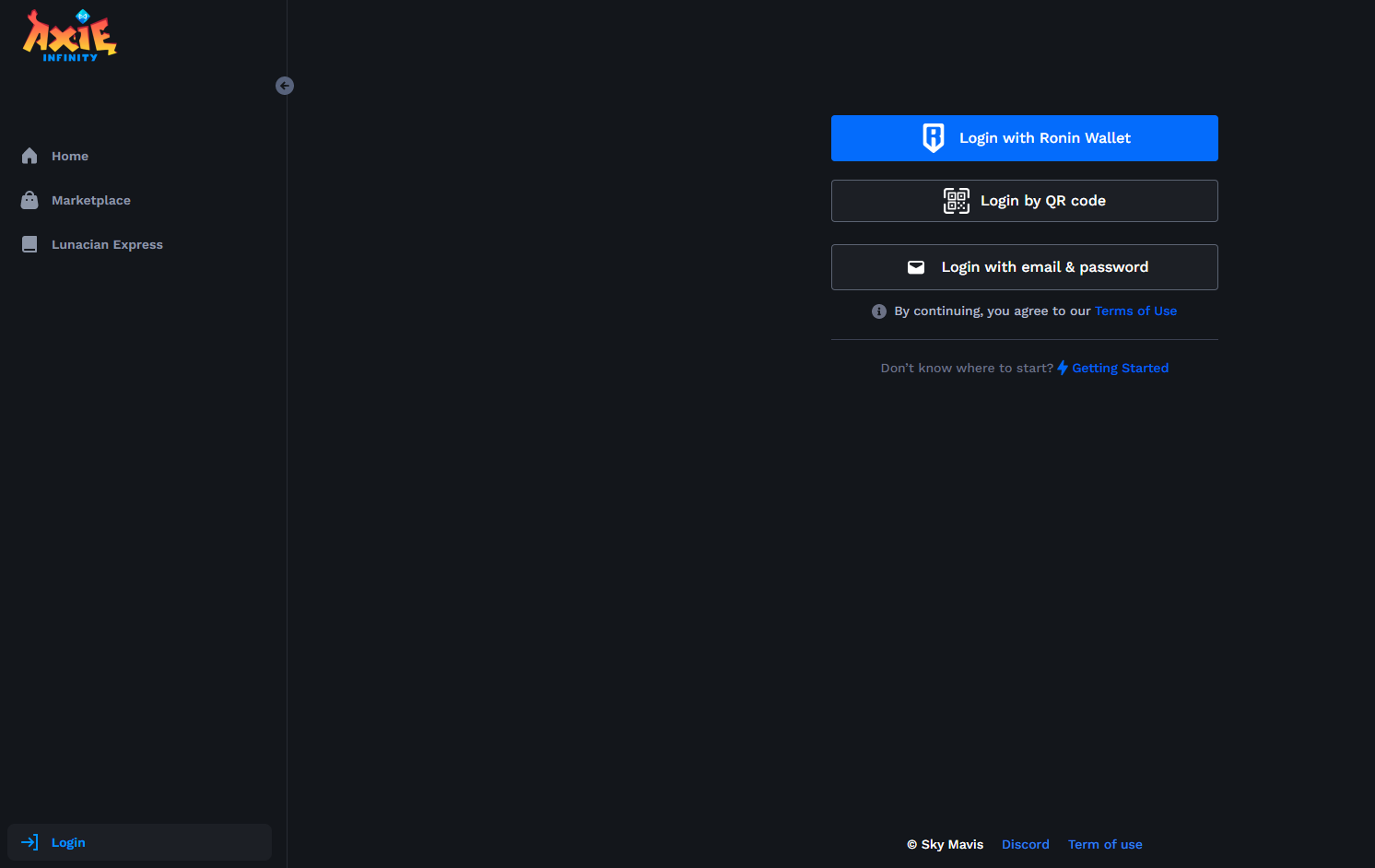Viewport: 1375px width, 868px height.
Task: Select Login in the sidebar
Action: [139, 842]
